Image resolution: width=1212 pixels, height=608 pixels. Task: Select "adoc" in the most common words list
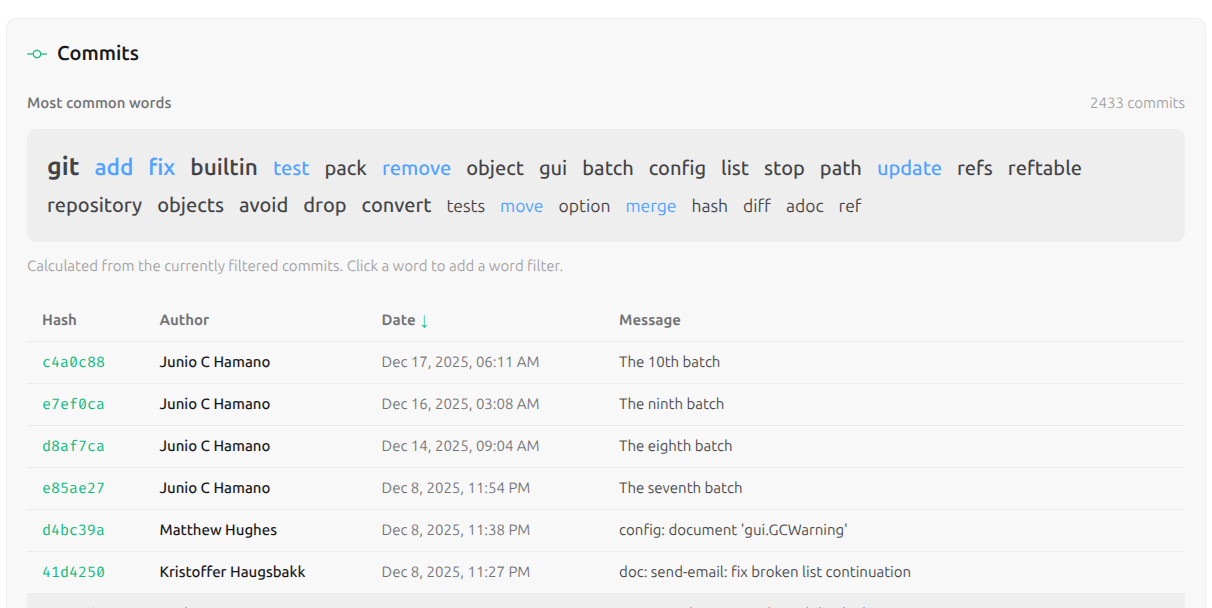[805, 206]
